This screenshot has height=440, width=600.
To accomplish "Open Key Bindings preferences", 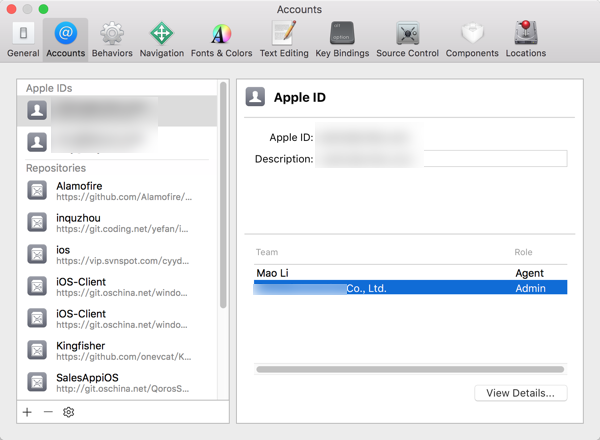I will pos(342,40).
